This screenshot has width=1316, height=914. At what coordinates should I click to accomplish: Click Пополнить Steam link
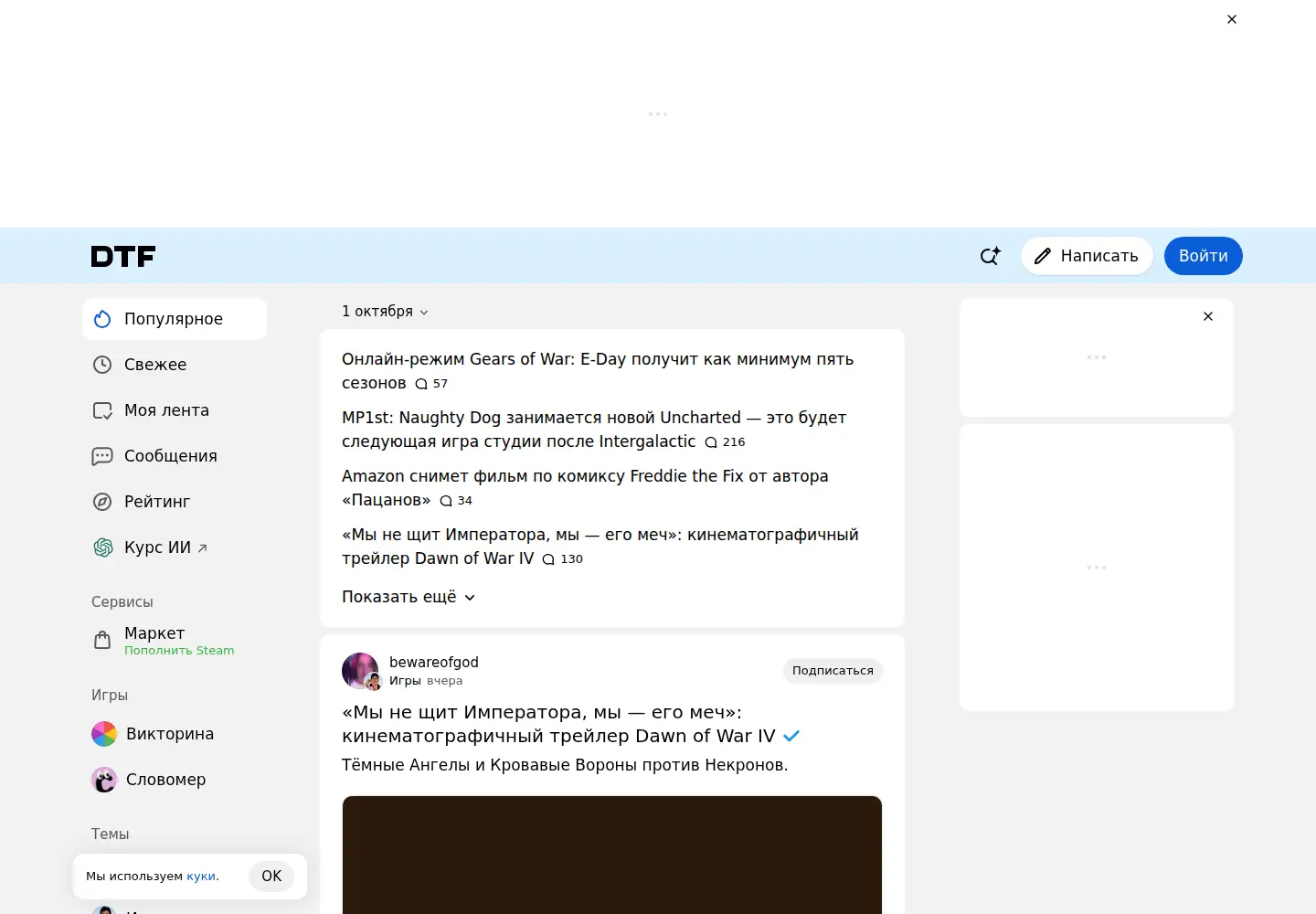(179, 651)
